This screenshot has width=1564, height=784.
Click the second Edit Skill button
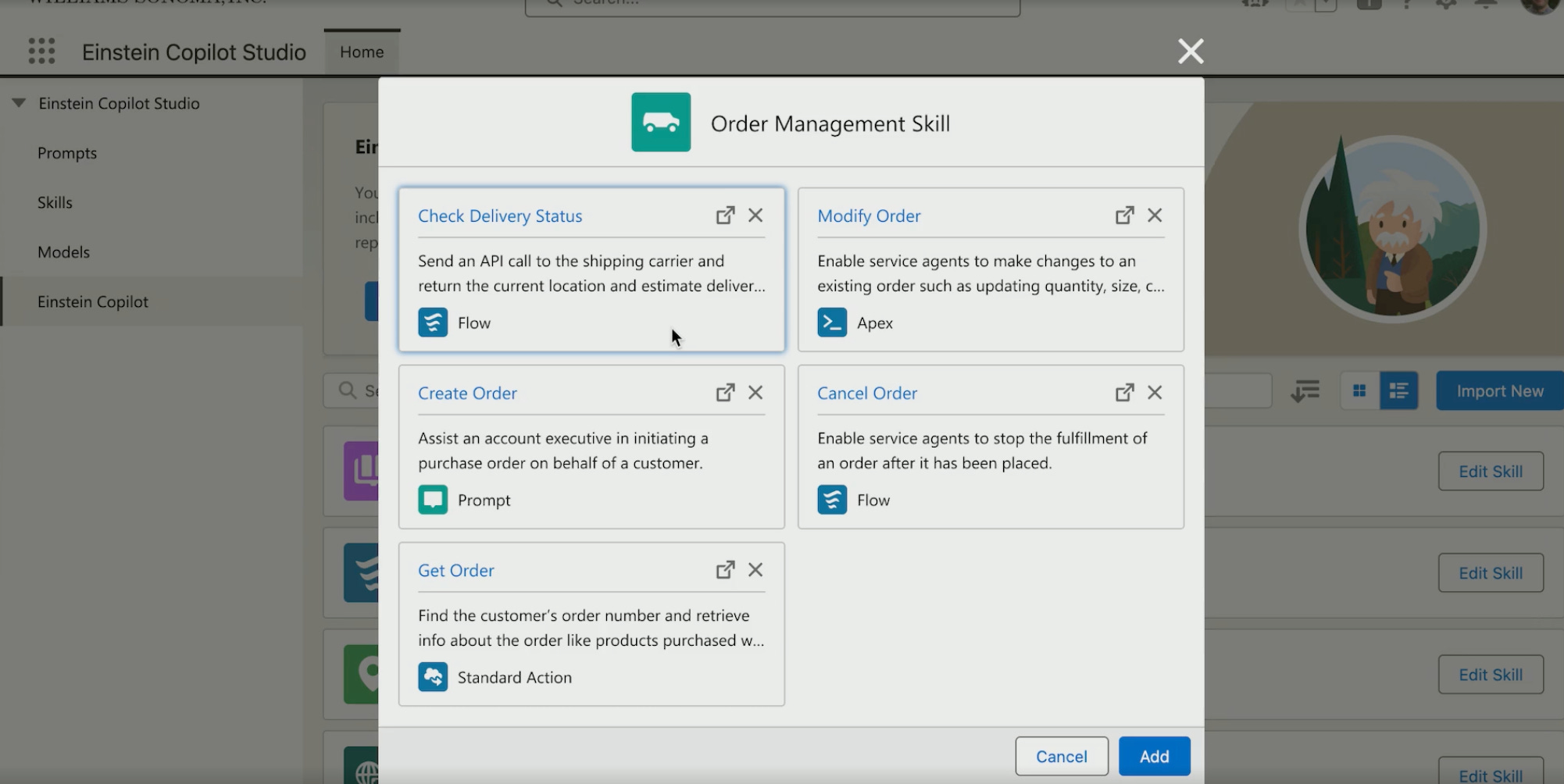pyautogui.click(x=1491, y=572)
